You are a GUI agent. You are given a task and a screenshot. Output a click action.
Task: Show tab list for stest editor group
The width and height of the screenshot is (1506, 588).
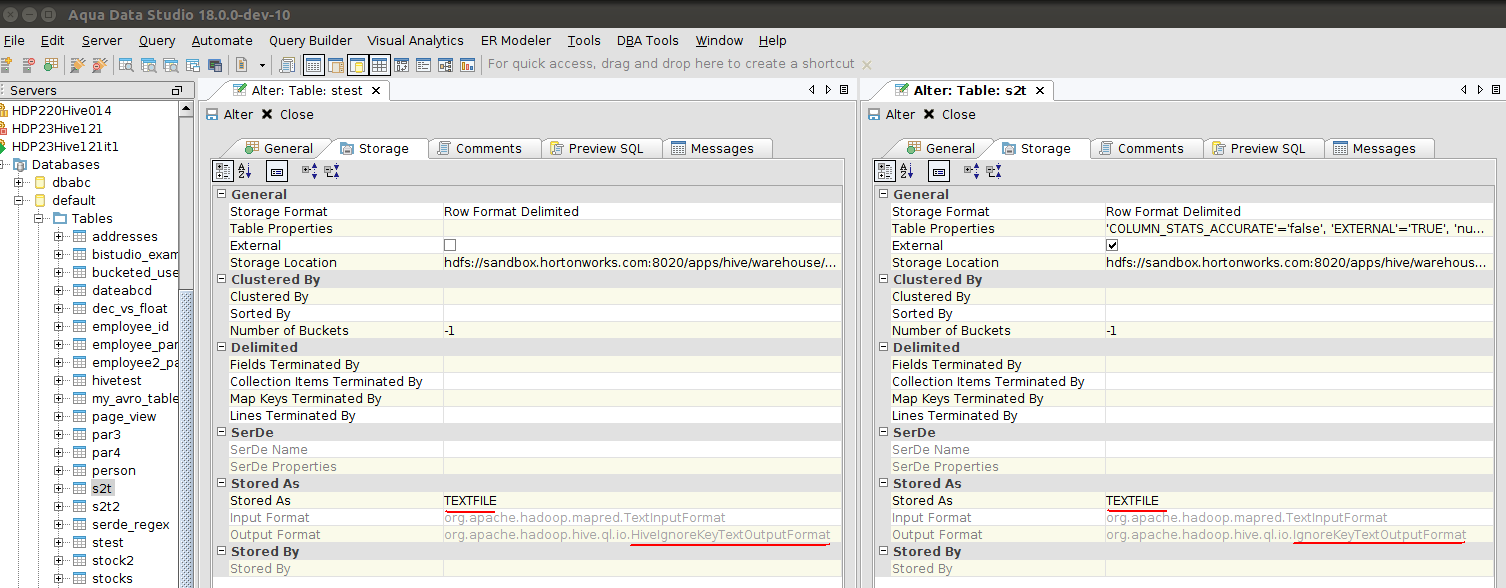[844, 90]
